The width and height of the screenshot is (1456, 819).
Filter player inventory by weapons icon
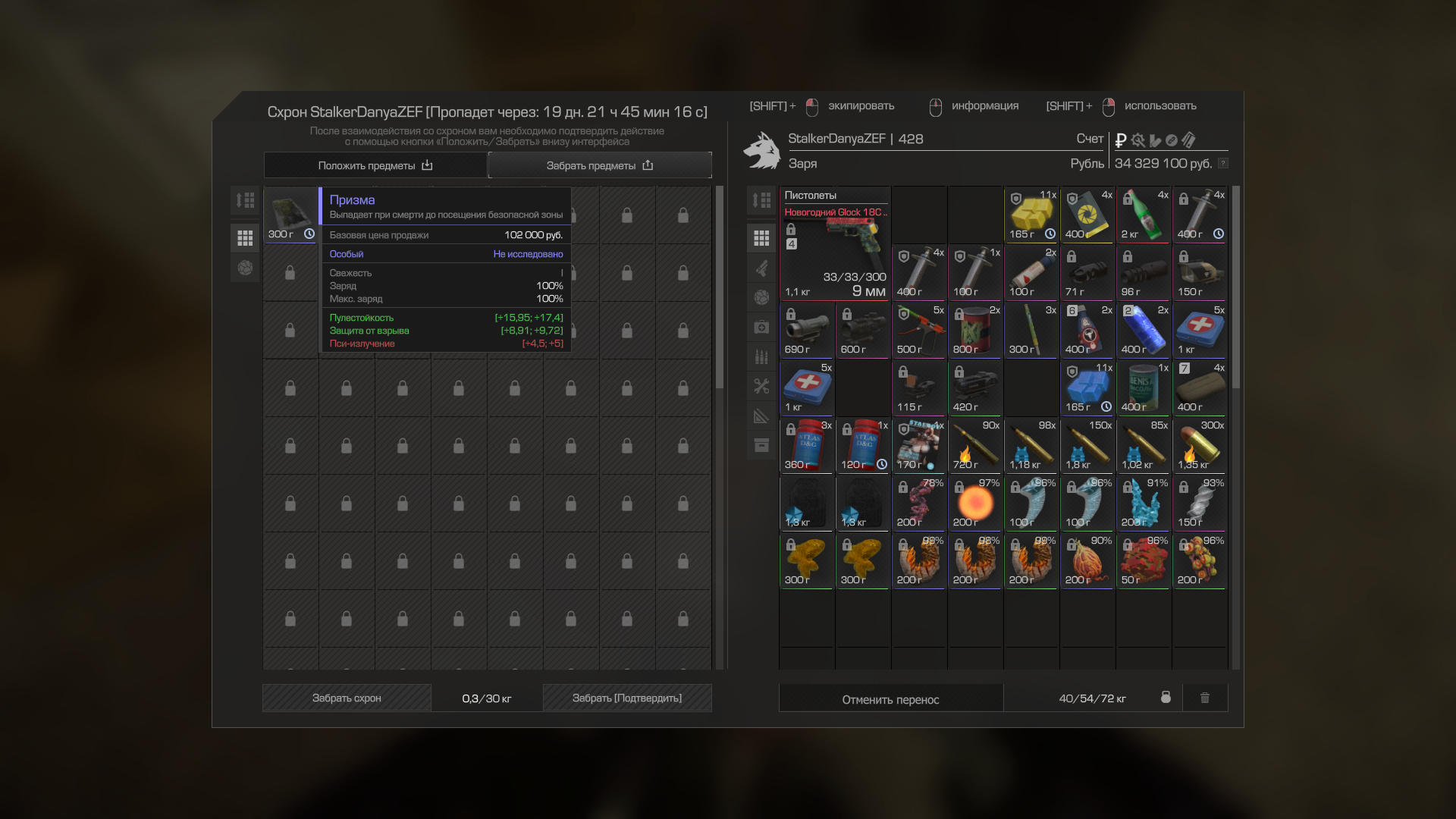(761, 268)
